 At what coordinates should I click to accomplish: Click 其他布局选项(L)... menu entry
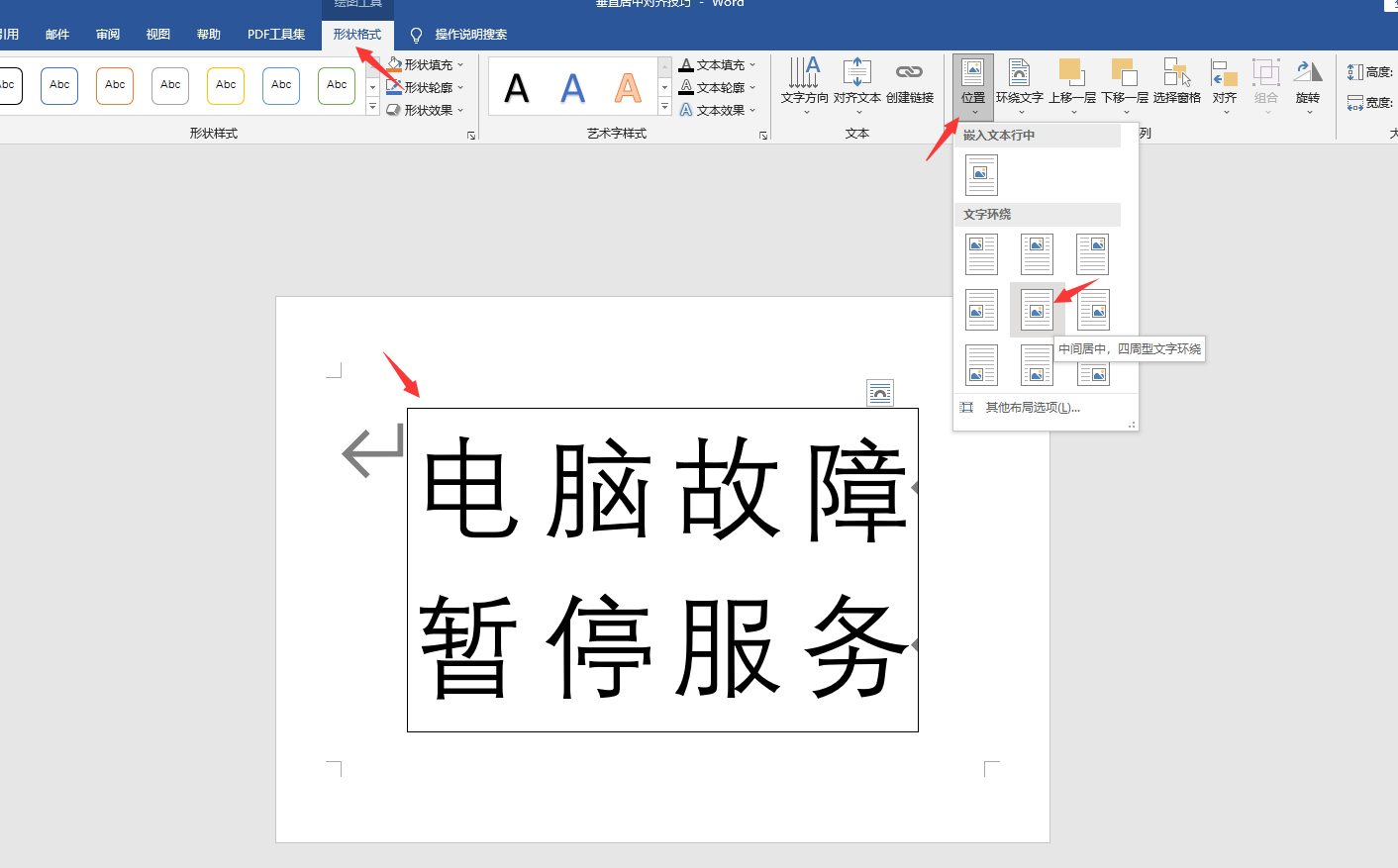(1033, 408)
